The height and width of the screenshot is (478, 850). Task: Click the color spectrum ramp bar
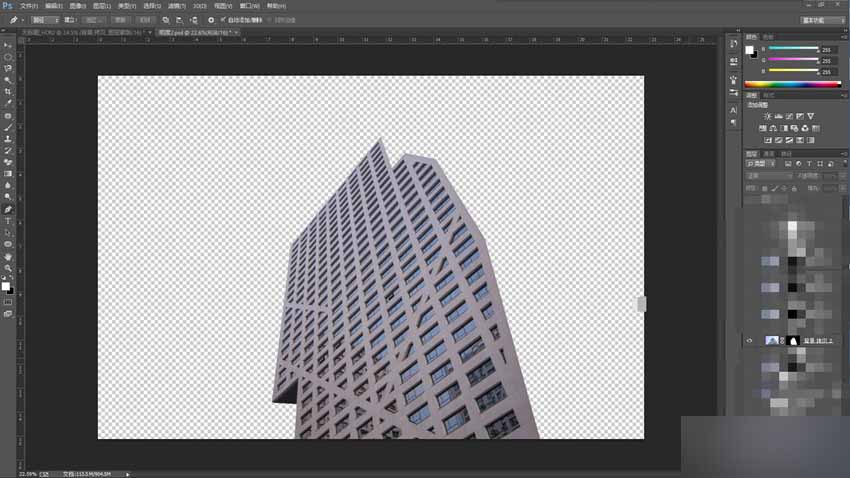(x=793, y=84)
